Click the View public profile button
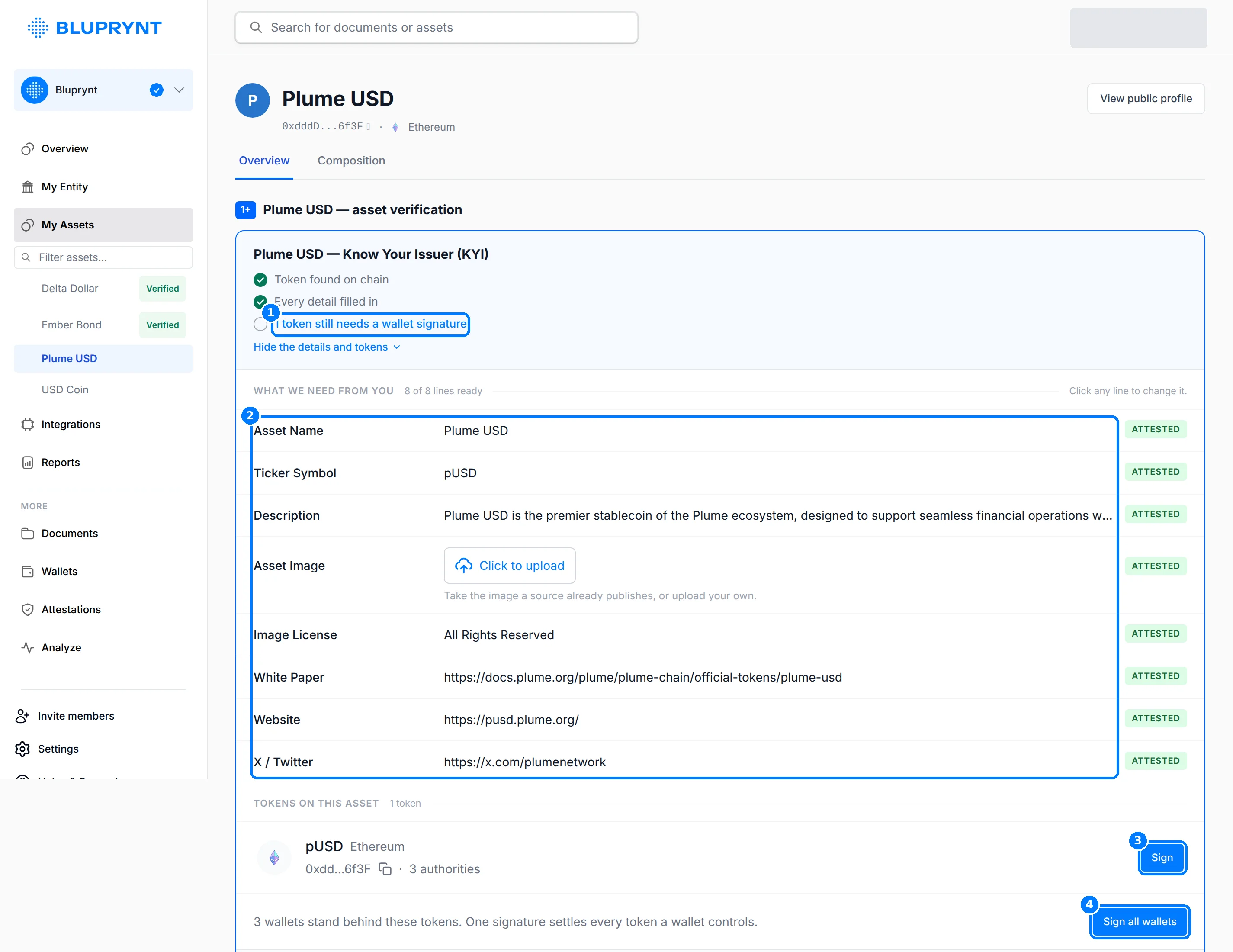This screenshot has width=1233, height=952. click(1146, 98)
